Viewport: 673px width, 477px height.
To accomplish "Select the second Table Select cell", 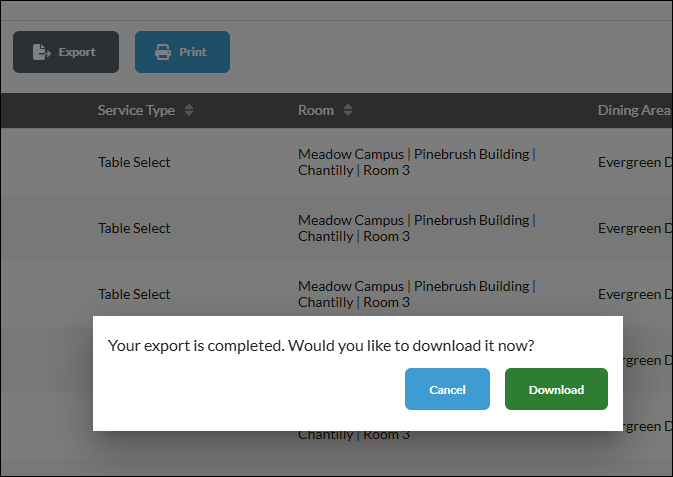I will coord(134,228).
